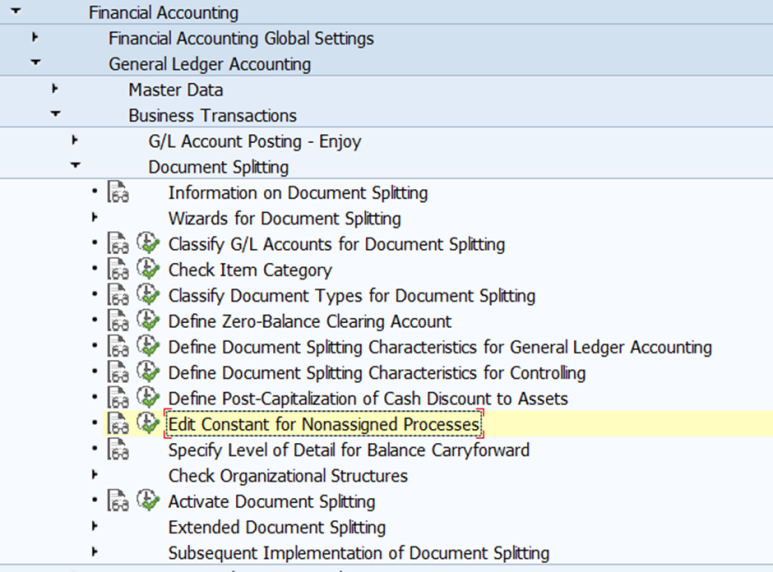
Task: Expand Financial Accounting Global Settings
Action: (x=35, y=37)
